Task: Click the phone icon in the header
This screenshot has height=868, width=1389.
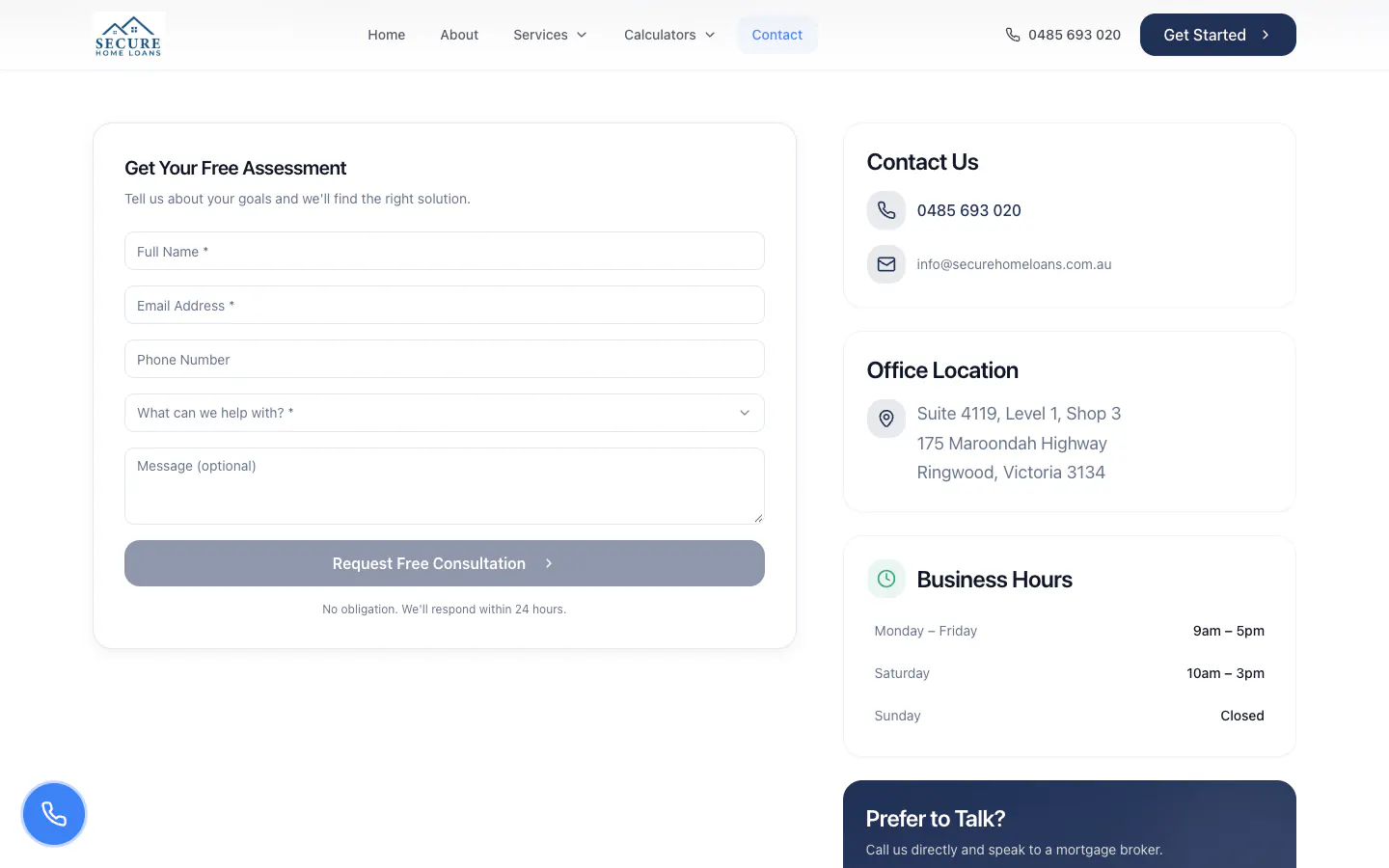Action: [x=1013, y=35]
